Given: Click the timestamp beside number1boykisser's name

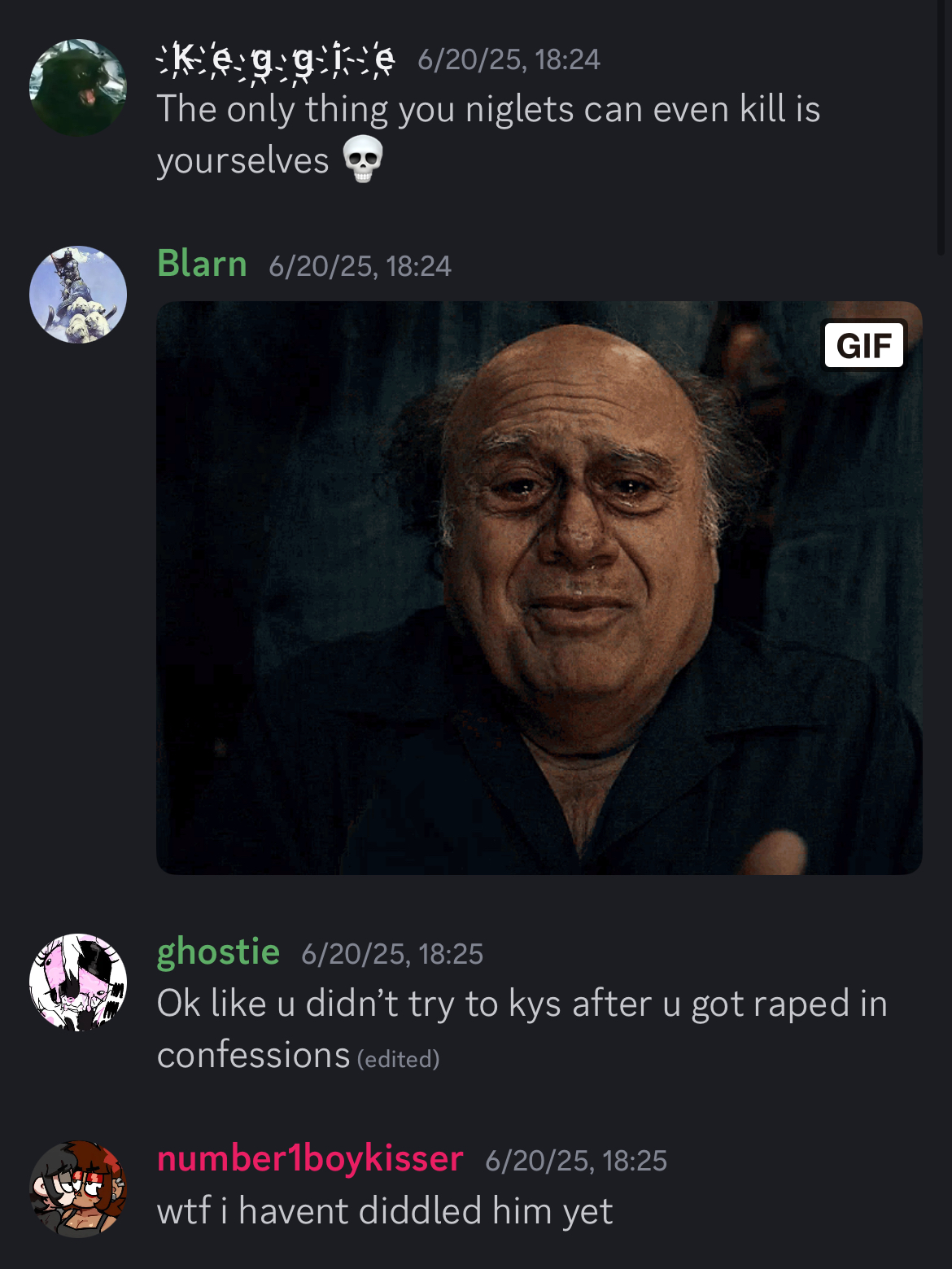Looking at the screenshot, I should point(576,1161).
